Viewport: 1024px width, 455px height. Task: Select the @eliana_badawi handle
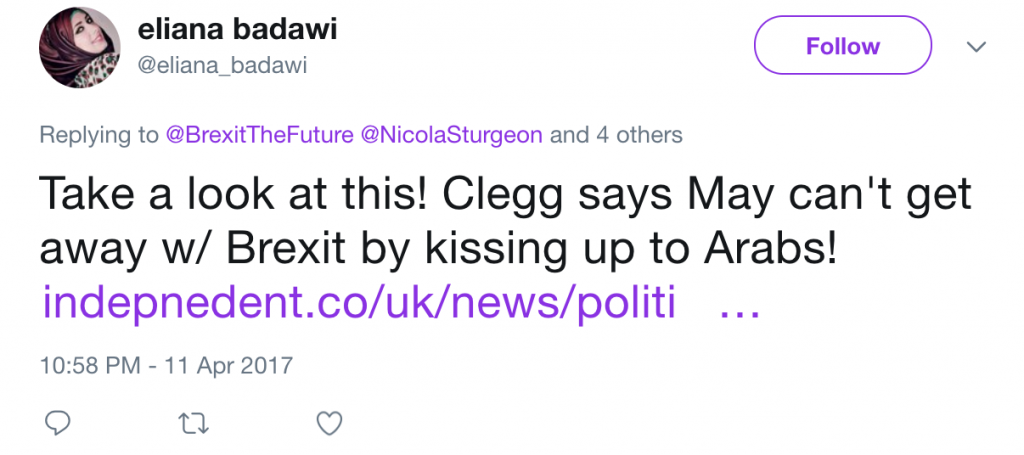coord(222,65)
